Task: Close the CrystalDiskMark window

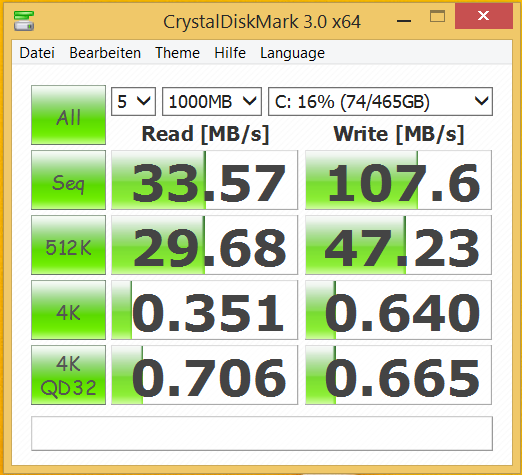Action: point(483,16)
